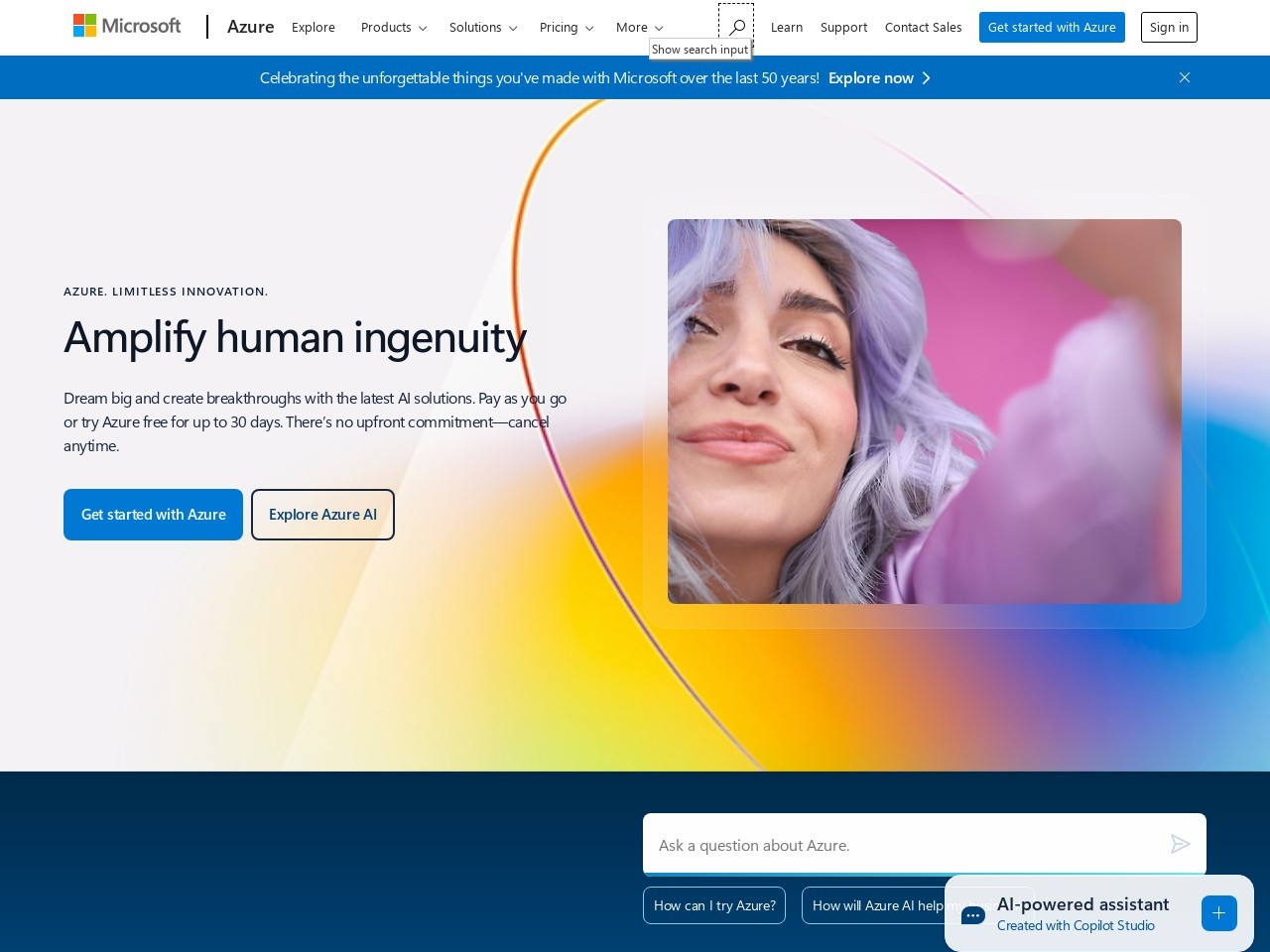Expand the Products dropdown
This screenshot has height=952, width=1270.
(393, 27)
